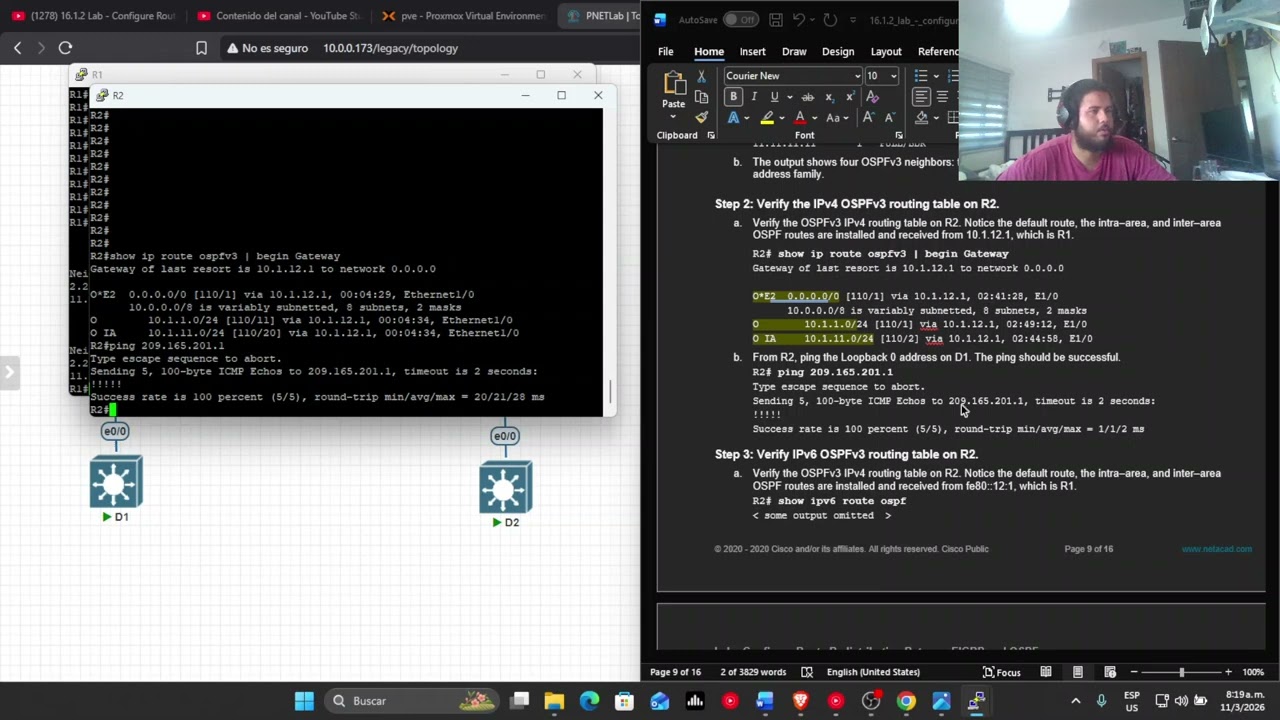Screen dimensions: 1280x720
Task: Toggle Italic formatting in Word
Action: [754, 97]
